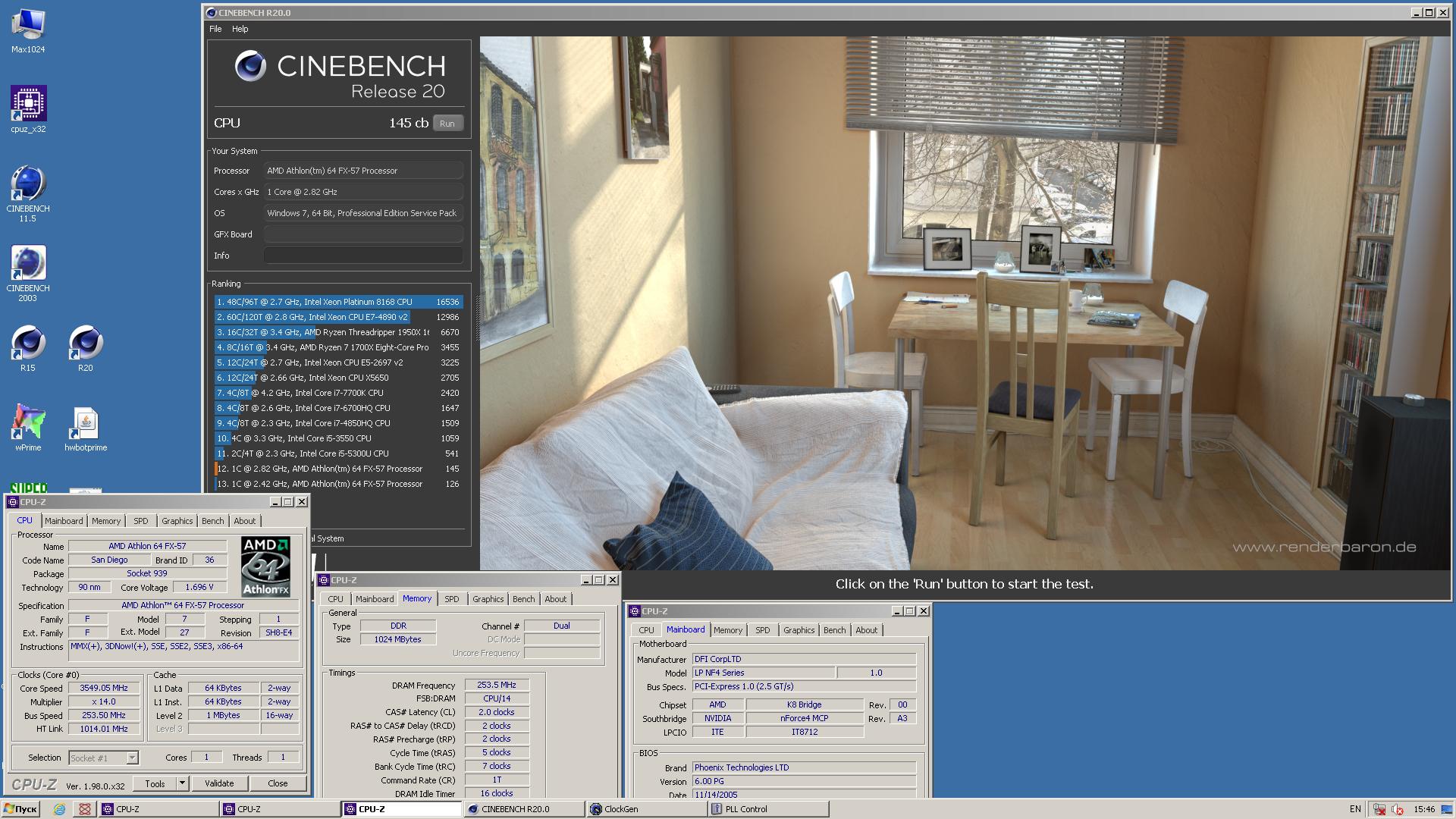Open the Socket #1 selection dropdown

pyautogui.click(x=104, y=758)
